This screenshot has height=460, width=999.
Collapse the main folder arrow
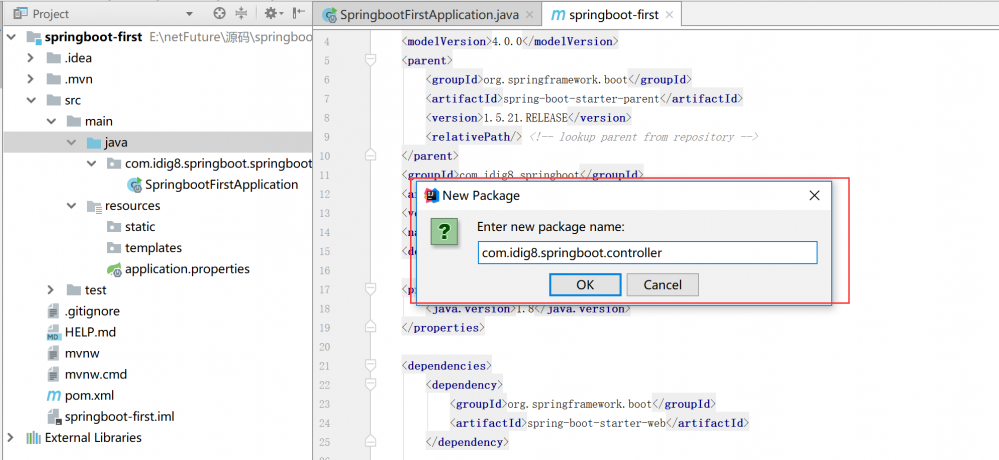pyautogui.click(x=51, y=121)
